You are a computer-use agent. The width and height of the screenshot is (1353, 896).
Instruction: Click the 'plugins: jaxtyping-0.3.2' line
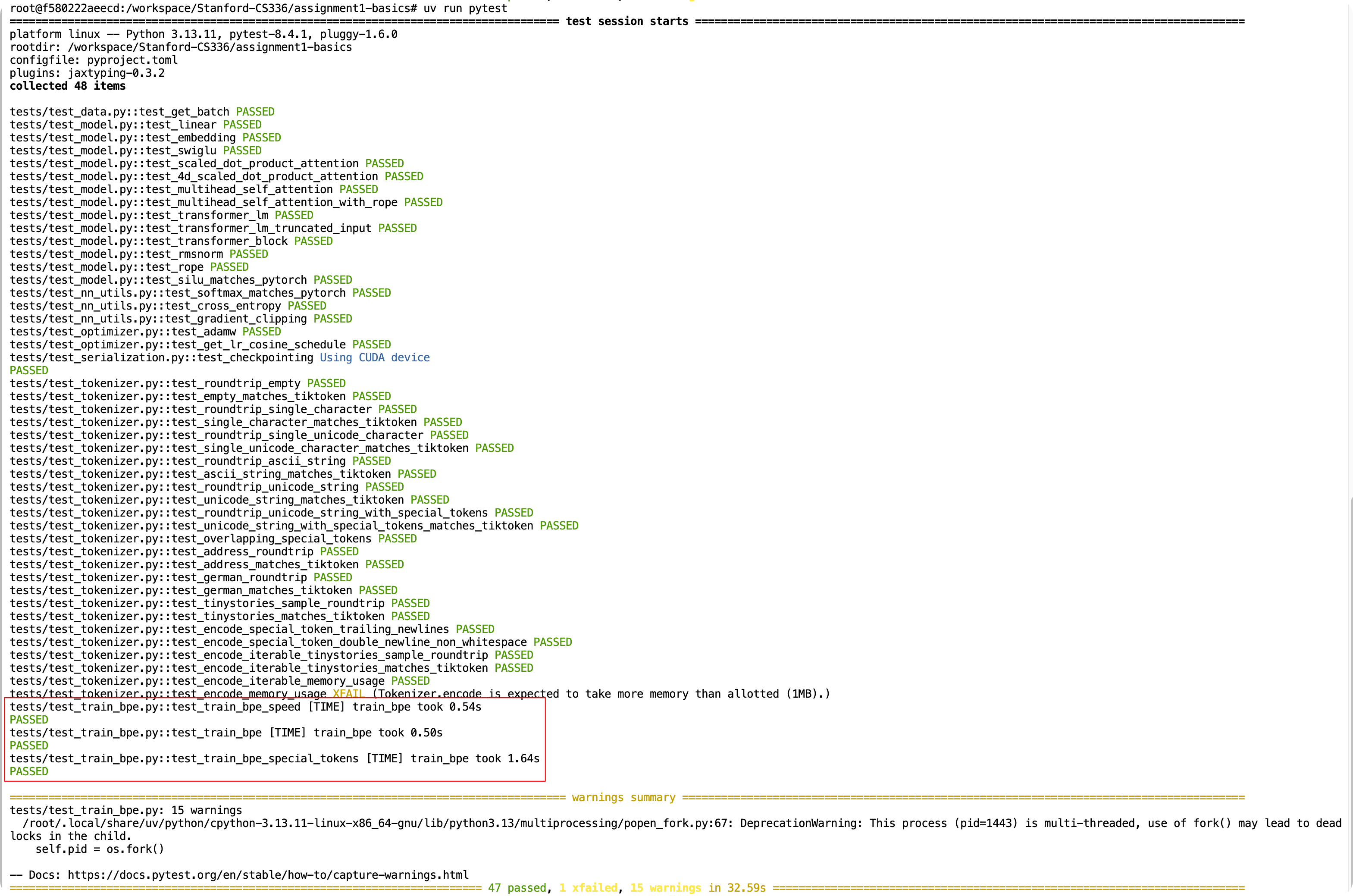tap(87, 73)
